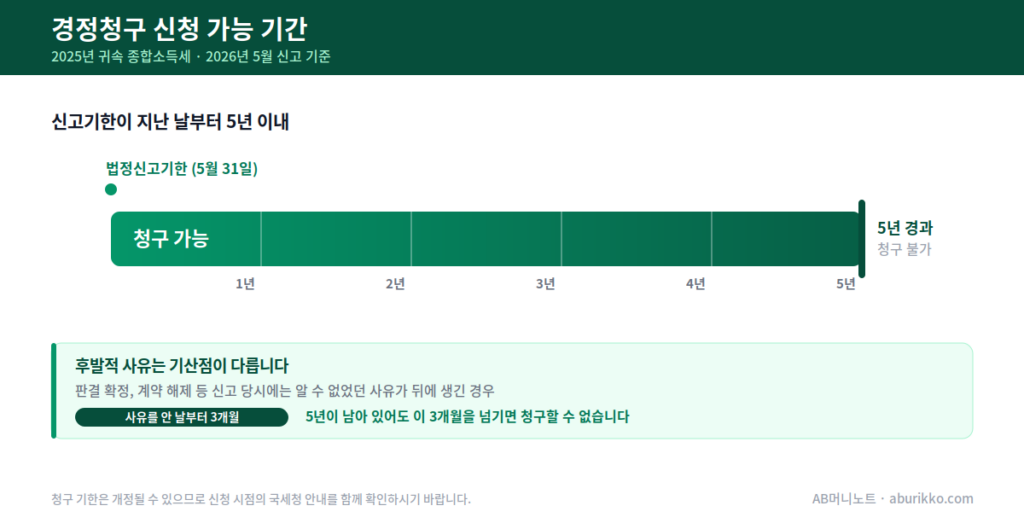Click heading 후발적 사유는 기산점이 다릅니다
Viewport: 1024px width, 529px height.
(x=182, y=365)
